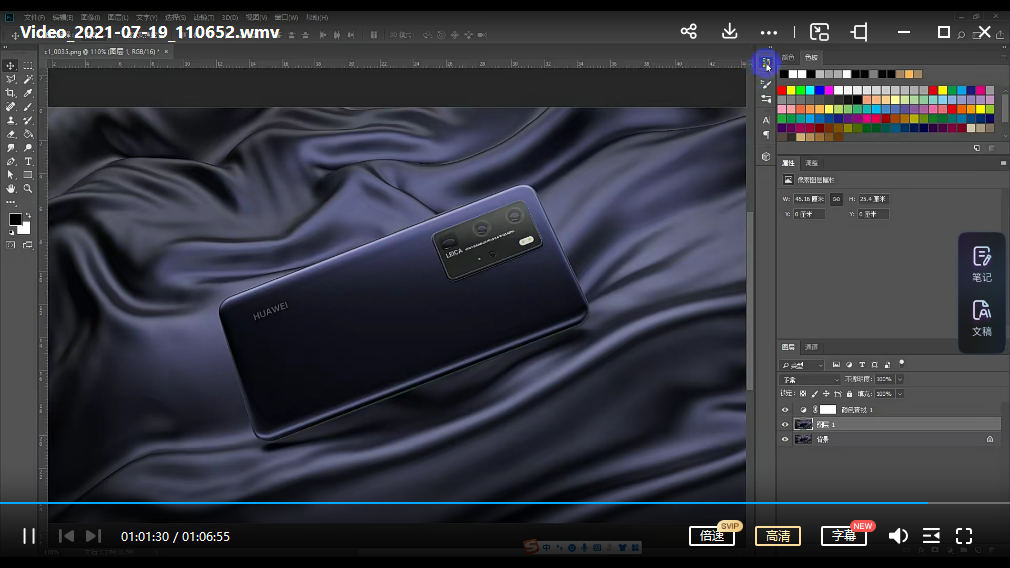1010x568 pixels.
Task: Select the Zoom magnifier tool
Action: coord(28,189)
